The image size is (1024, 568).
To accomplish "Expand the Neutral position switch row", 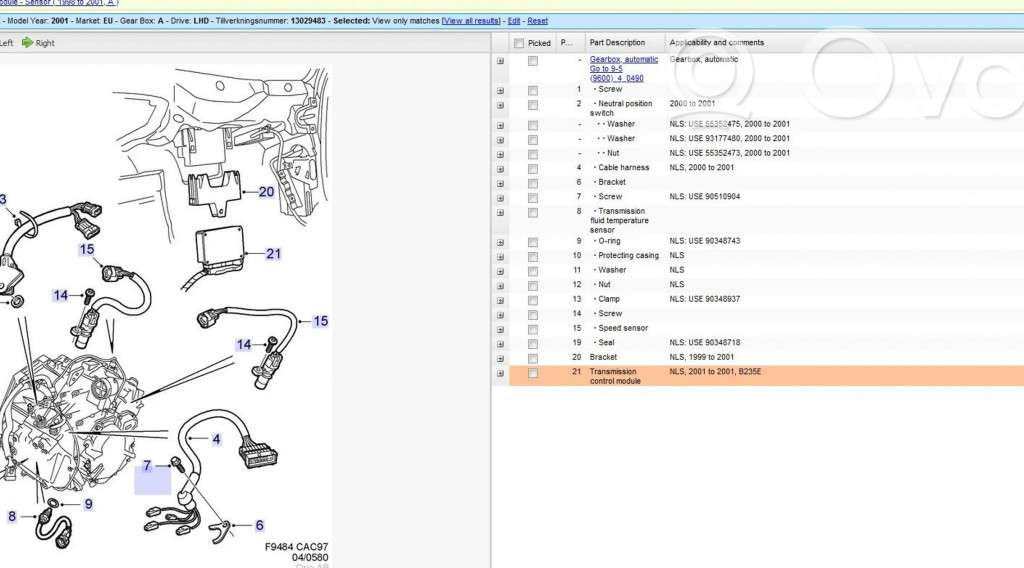I will pos(500,104).
